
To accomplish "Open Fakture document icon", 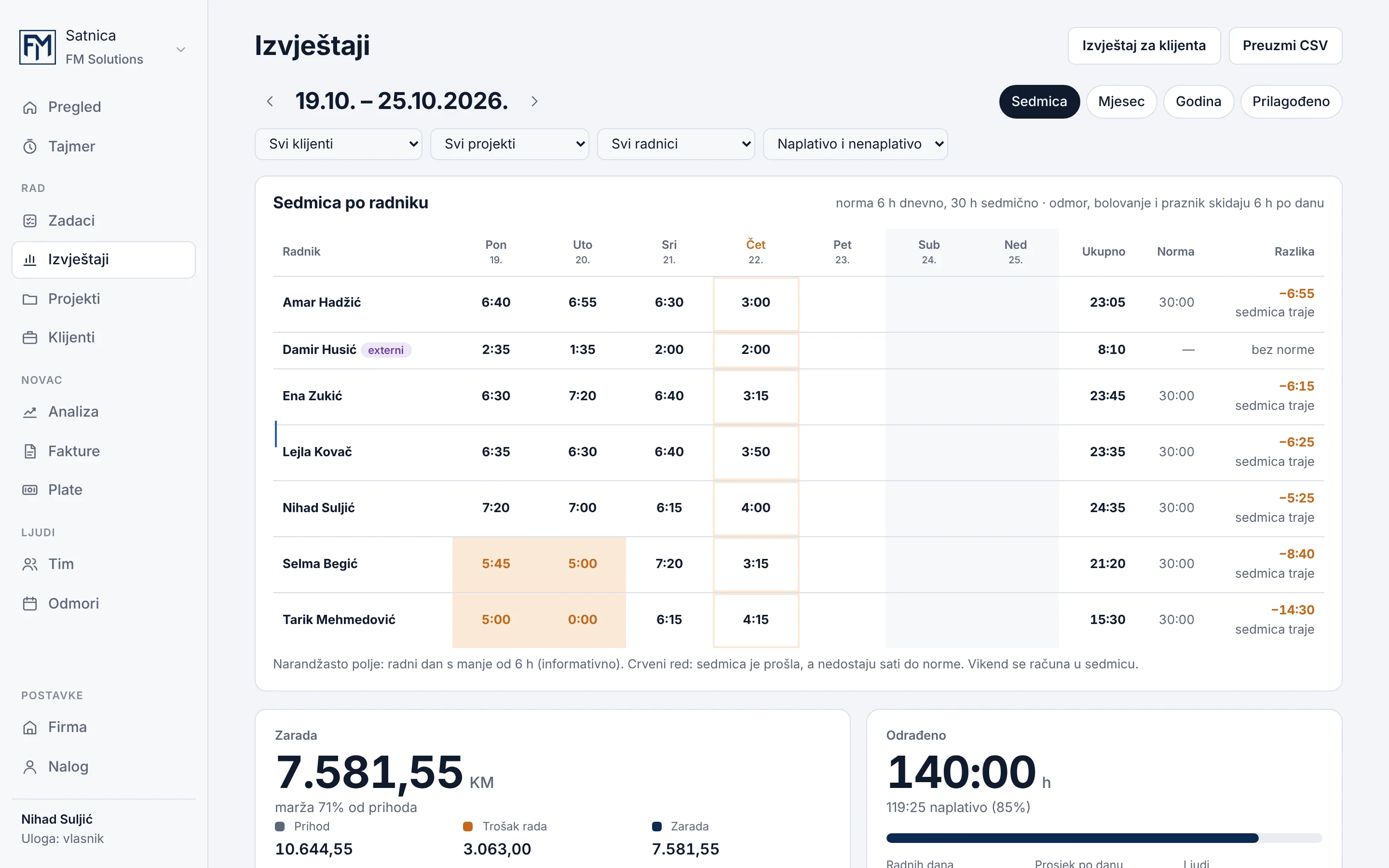I will [30, 451].
